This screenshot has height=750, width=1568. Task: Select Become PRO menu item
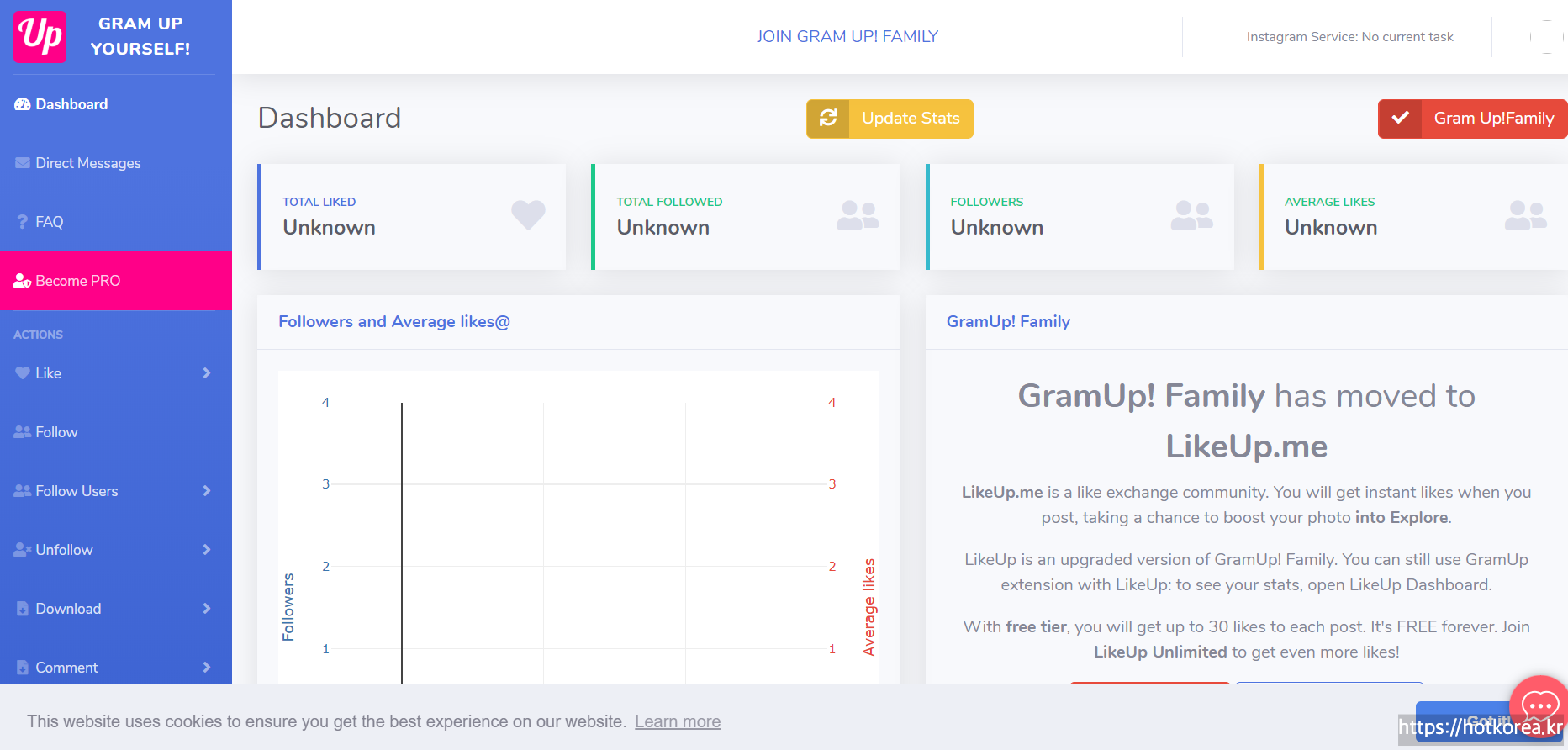[116, 281]
